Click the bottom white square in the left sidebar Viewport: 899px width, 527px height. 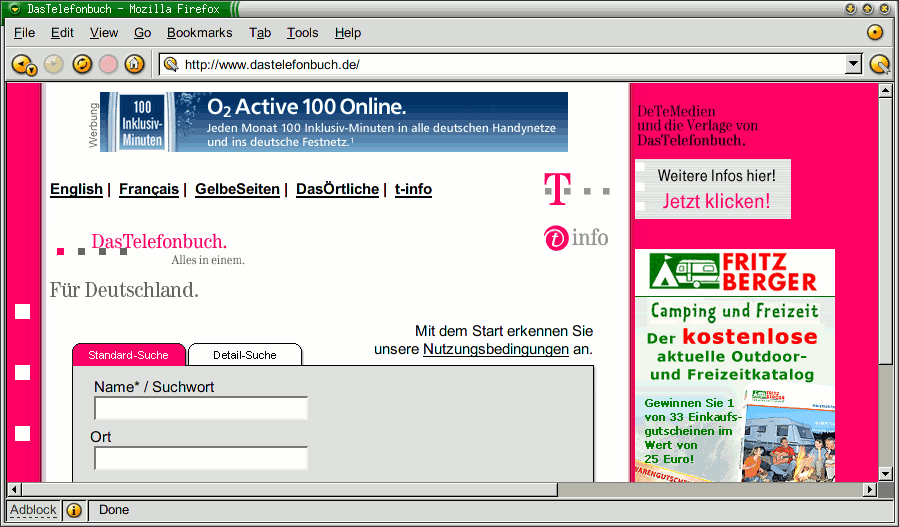tap(22, 434)
